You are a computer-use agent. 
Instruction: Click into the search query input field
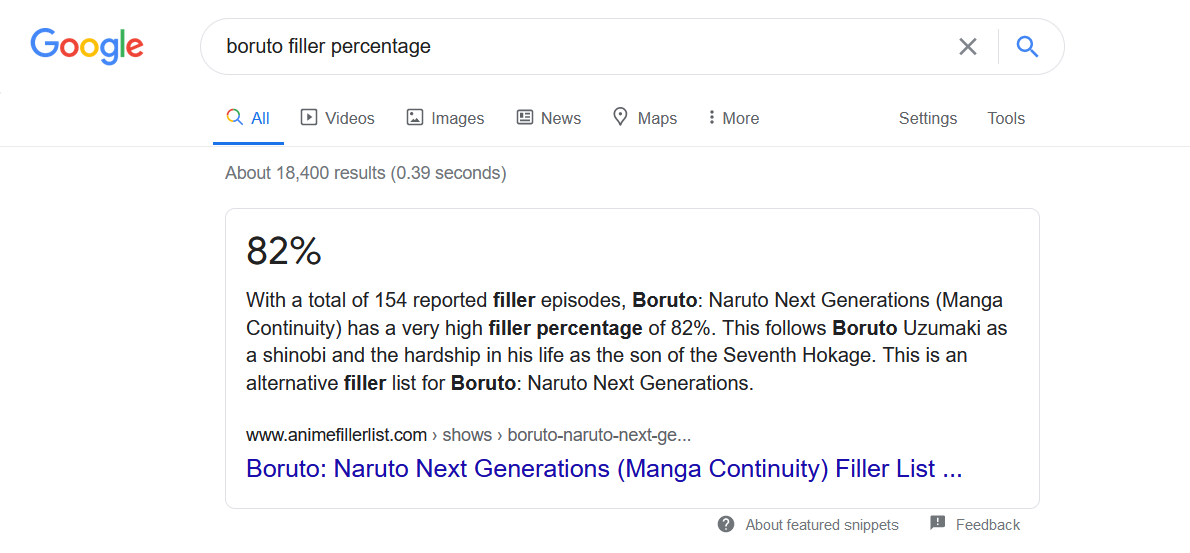[x=580, y=46]
